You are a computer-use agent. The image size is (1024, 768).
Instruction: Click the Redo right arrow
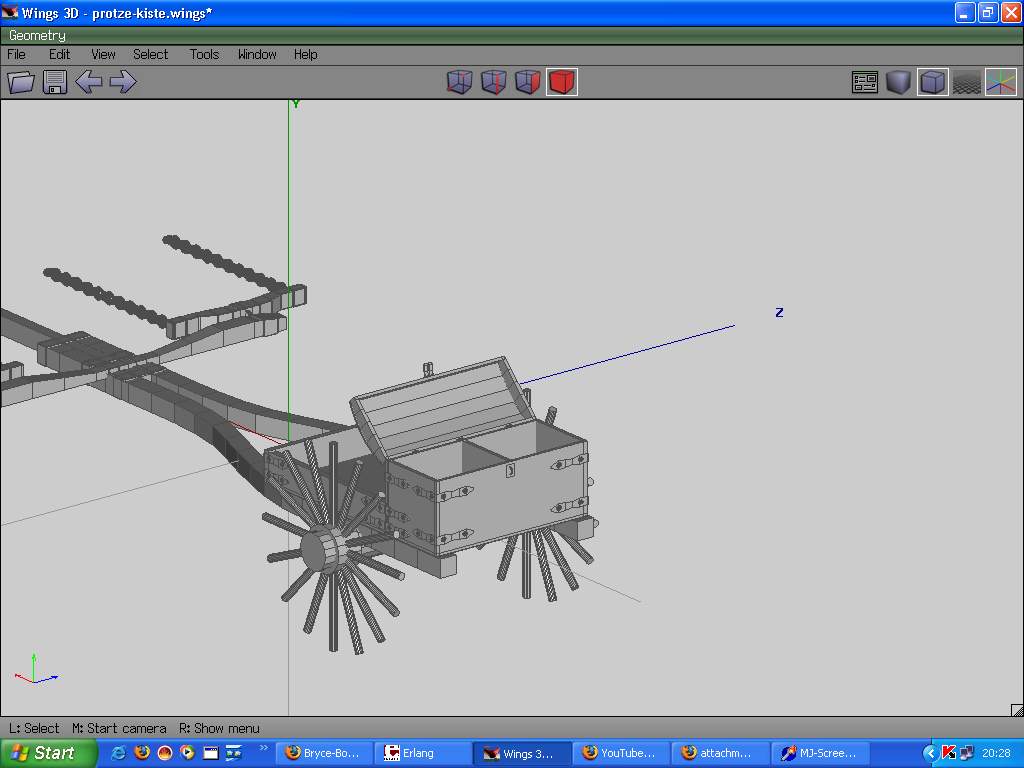pos(123,82)
